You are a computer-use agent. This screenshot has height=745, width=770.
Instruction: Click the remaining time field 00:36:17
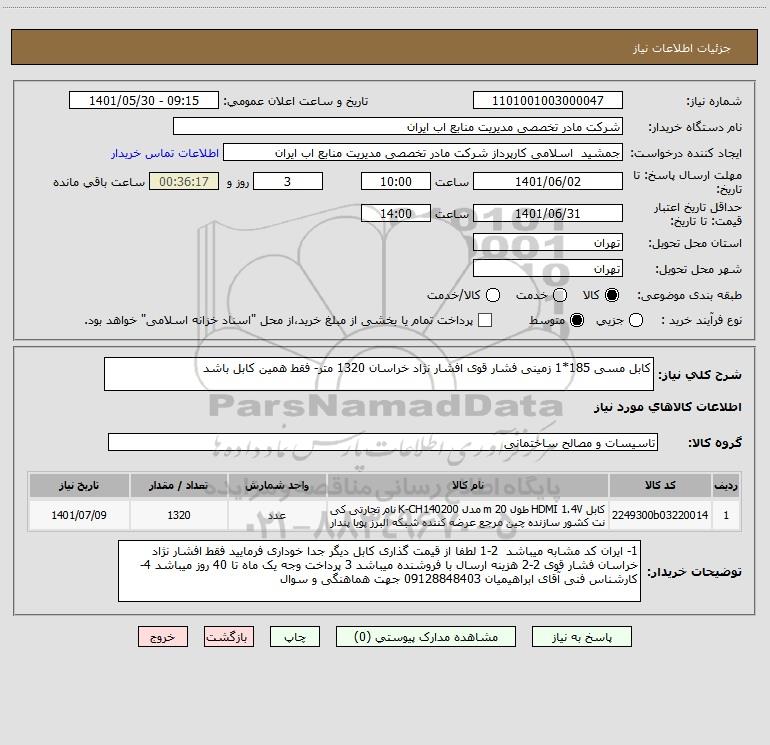click(x=184, y=181)
